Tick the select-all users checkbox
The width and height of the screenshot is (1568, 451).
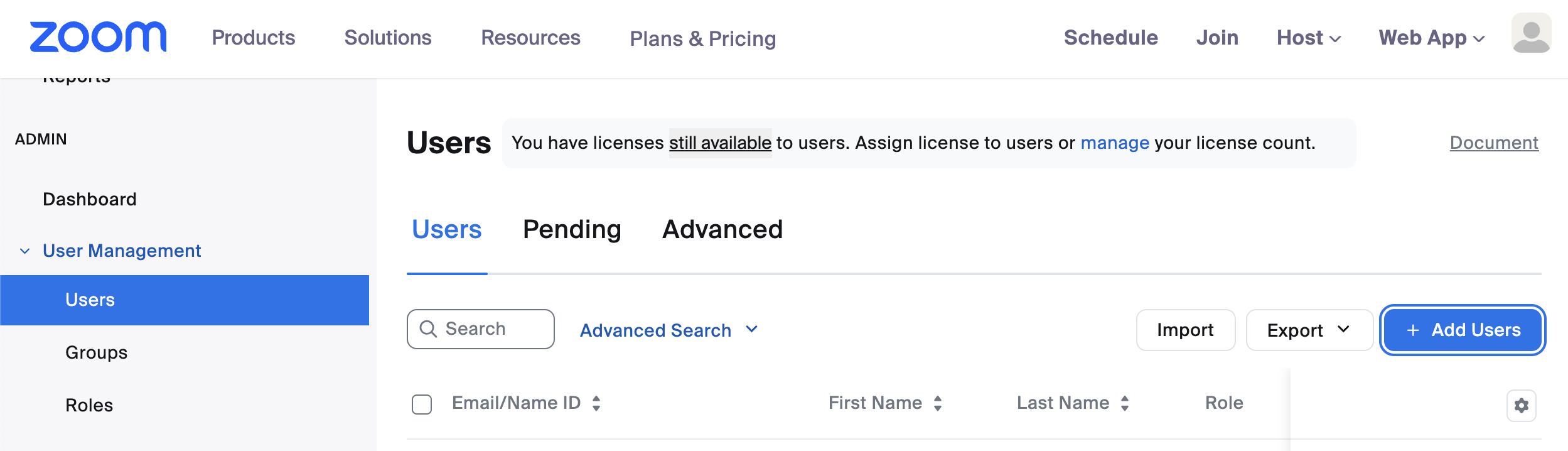pyautogui.click(x=422, y=405)
